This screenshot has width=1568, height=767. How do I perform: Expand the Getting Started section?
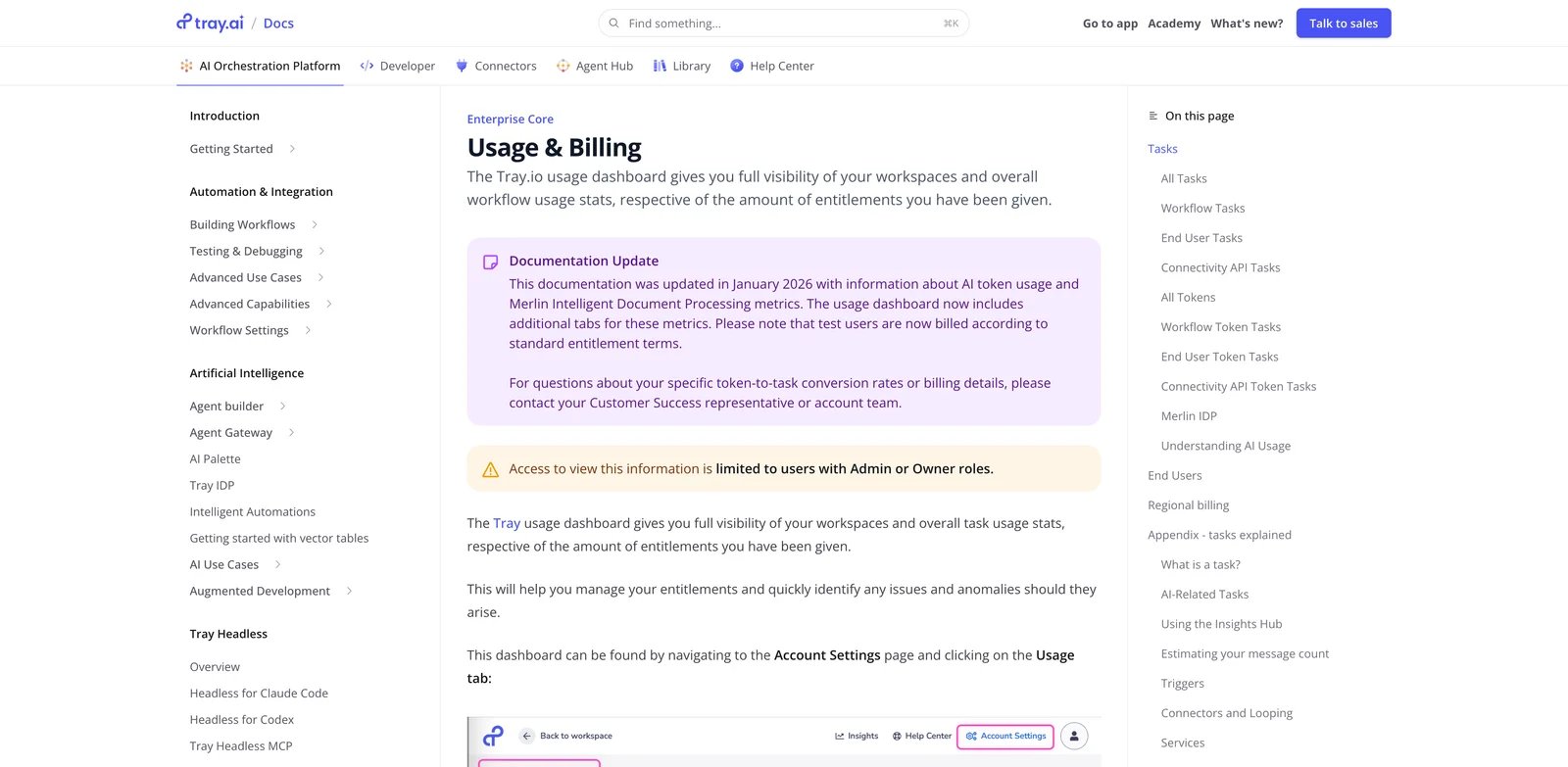click(x=292, y=149)
